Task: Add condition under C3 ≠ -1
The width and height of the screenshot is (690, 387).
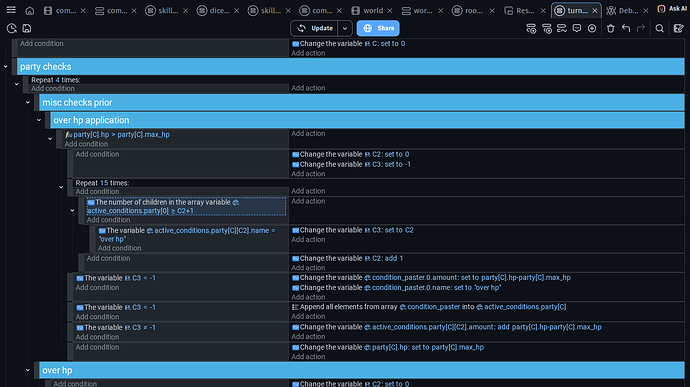Action: click(97, 337)
